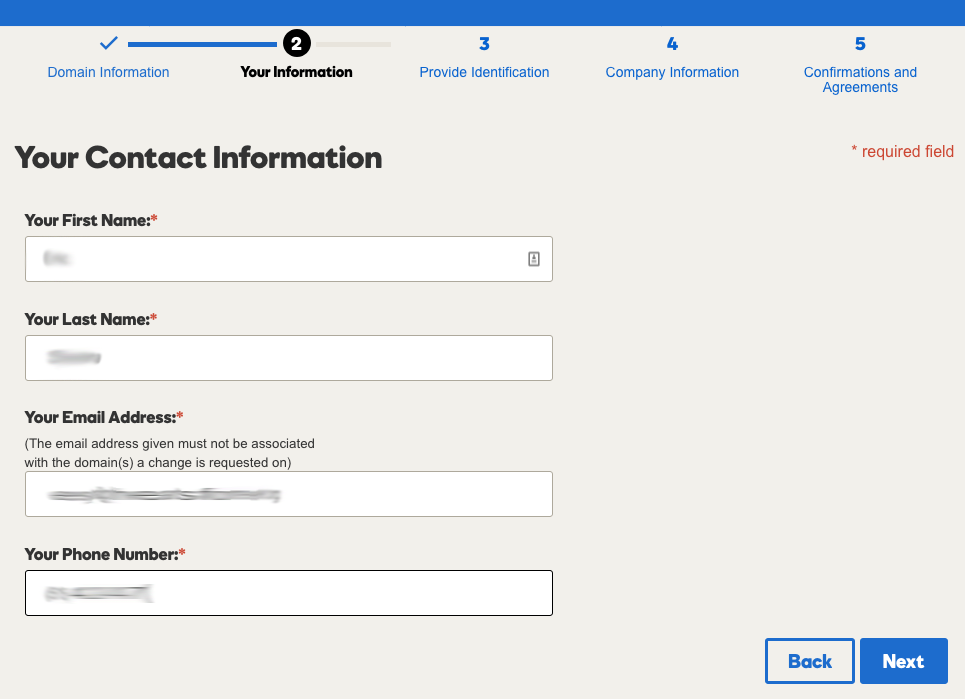Screen dimensions: 965x699
Task: Click the Your Contact Information heading
Action: (x=198, y=158)
